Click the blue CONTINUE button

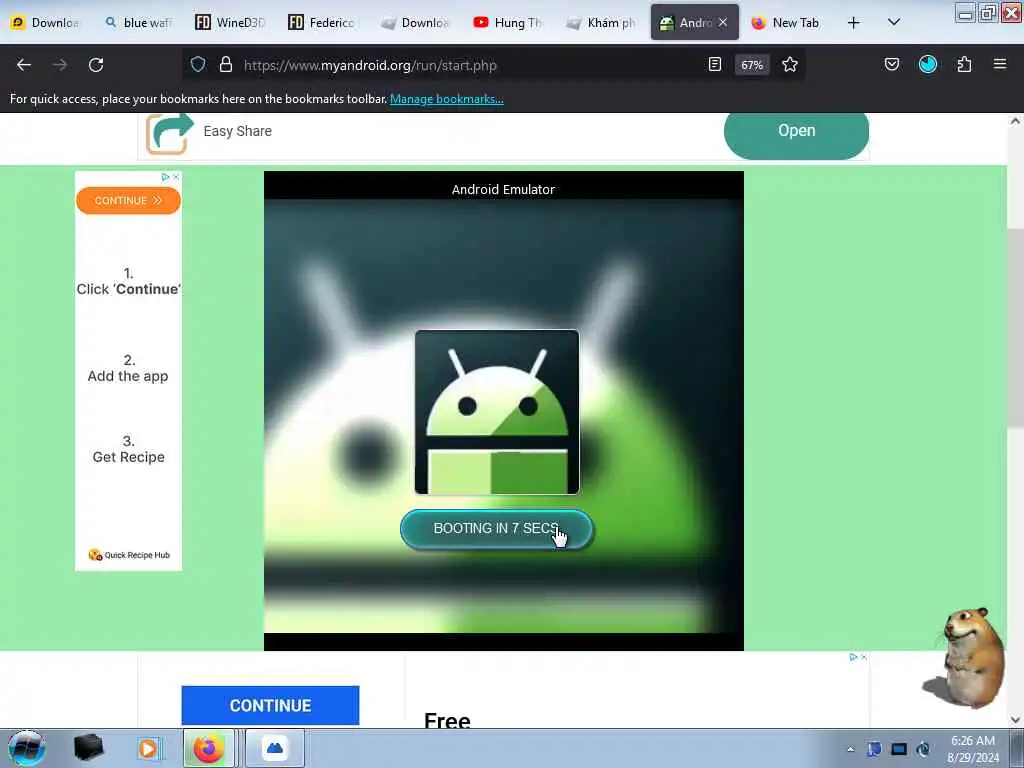click(x=270, y=705)
